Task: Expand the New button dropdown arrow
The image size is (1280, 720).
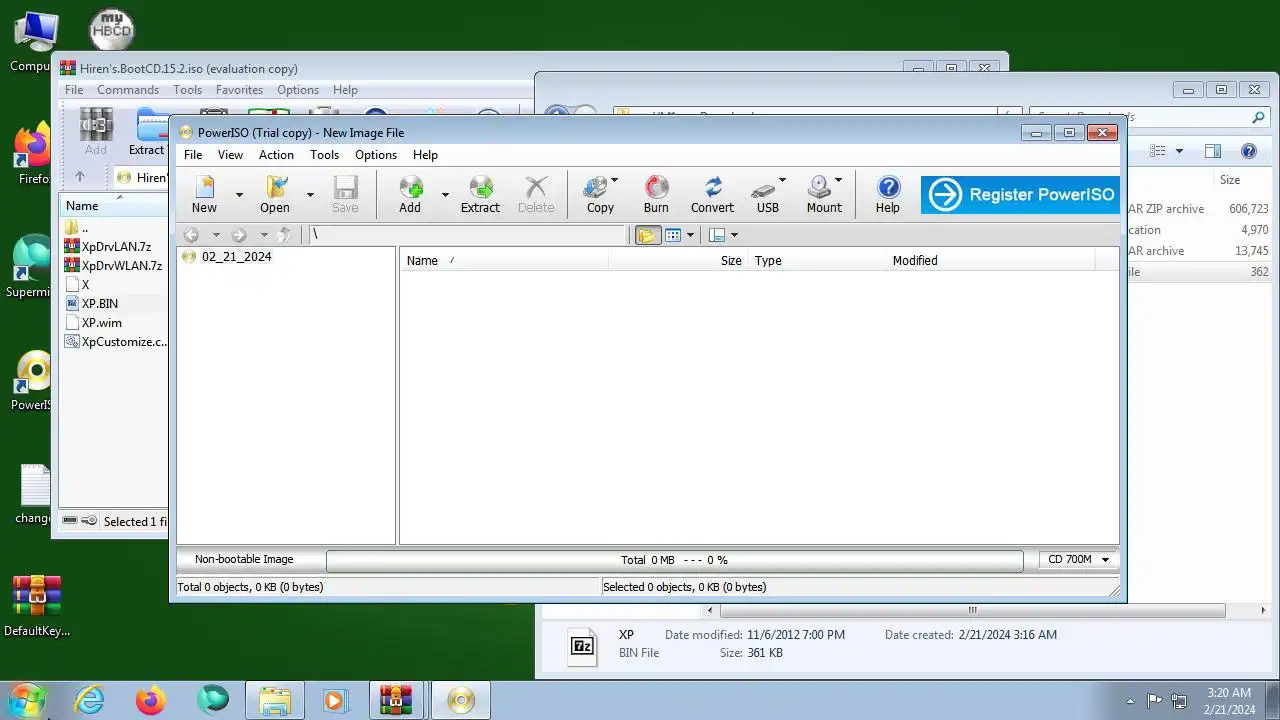Action: click(239, 195)
